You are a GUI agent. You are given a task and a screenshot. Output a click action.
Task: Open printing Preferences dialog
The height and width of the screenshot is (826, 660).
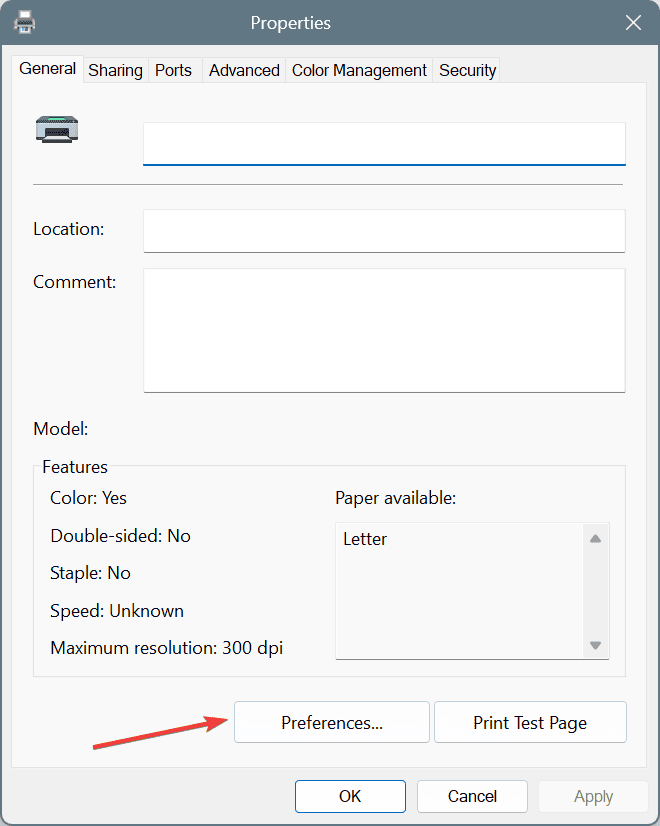click(332, 722)
